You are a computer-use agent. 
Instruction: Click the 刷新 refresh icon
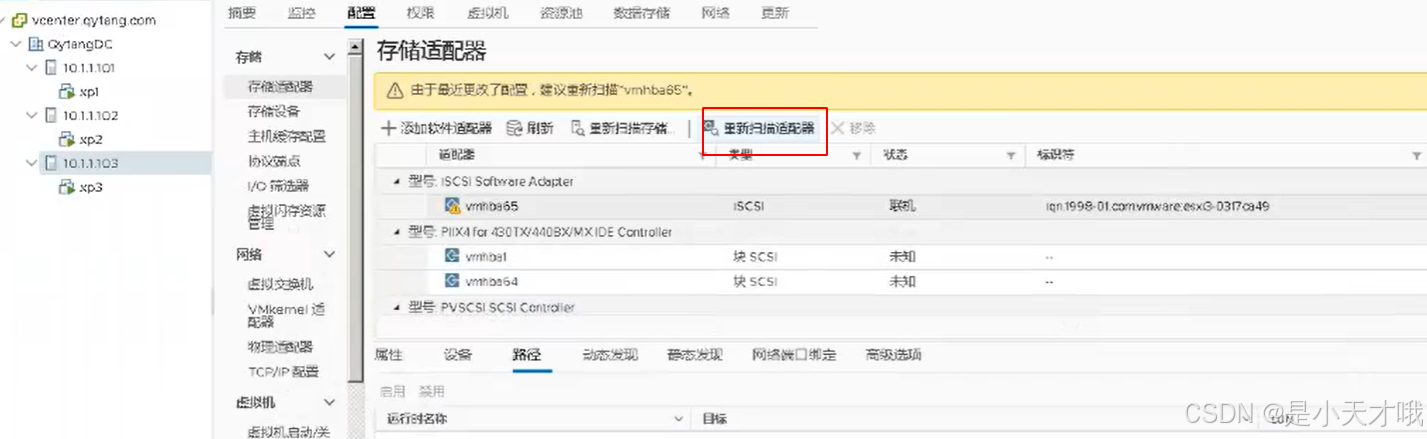514,128
